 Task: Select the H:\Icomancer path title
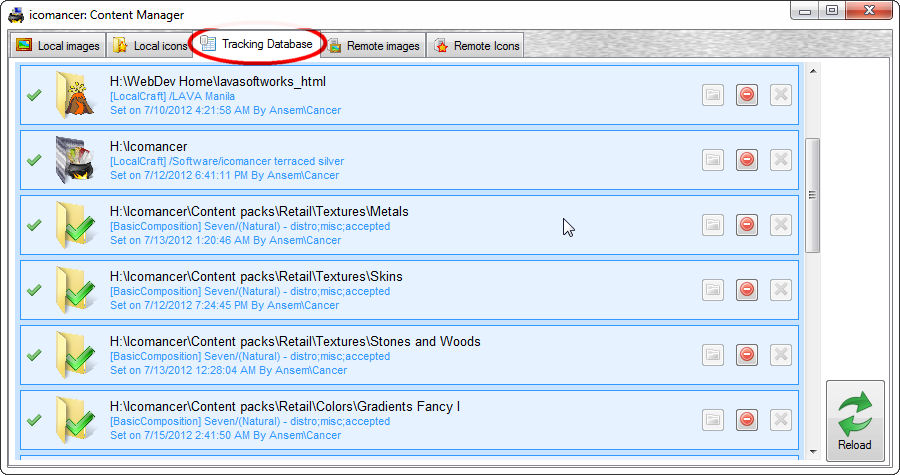(x=148, y=146)
